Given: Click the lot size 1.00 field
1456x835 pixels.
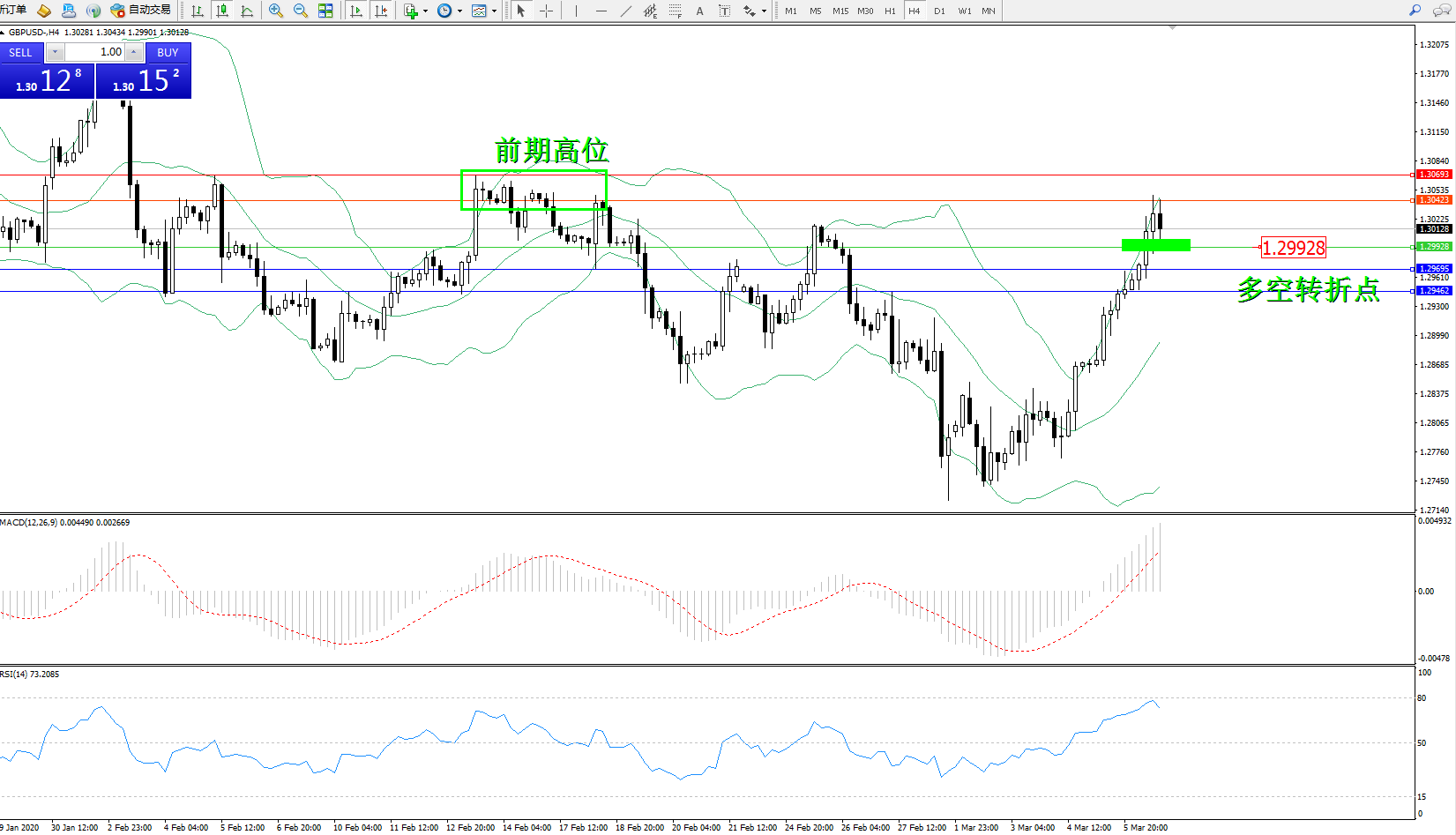Looking at the screenshot, I should pyautogui.click(x=95, y=52).
